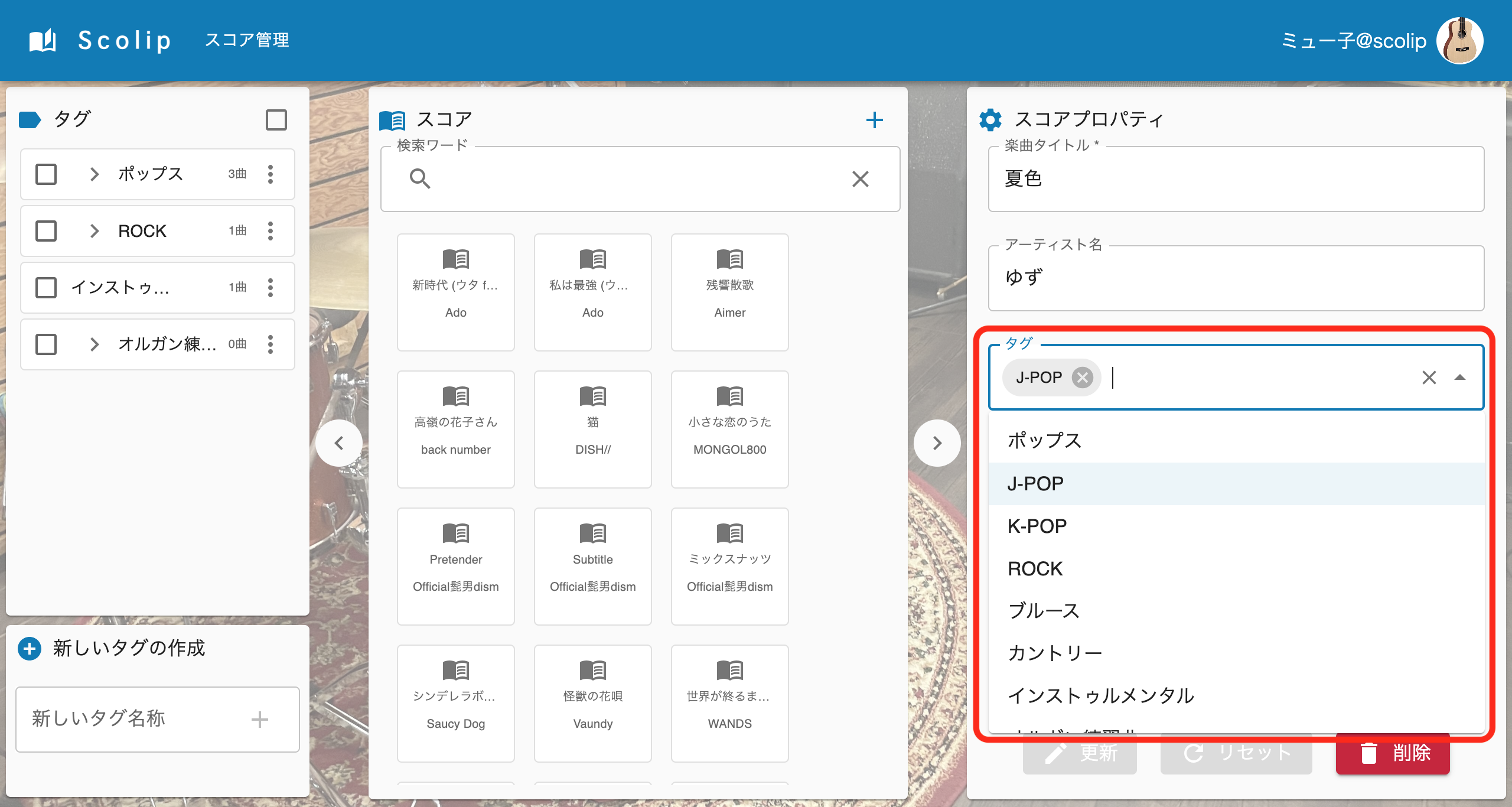Select ポップス from tag dropdown list
Screen dimensions: 1512x807
click(1236, 441)
